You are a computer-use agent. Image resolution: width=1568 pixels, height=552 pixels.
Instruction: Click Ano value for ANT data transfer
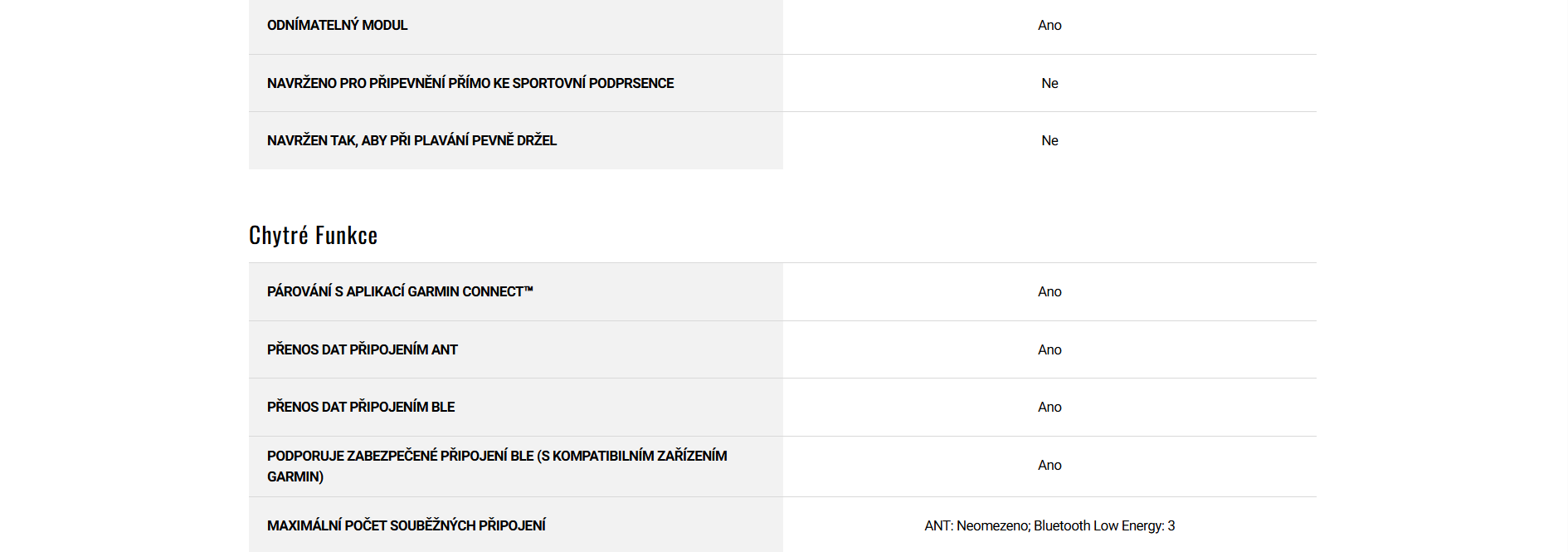(1049, 349)
